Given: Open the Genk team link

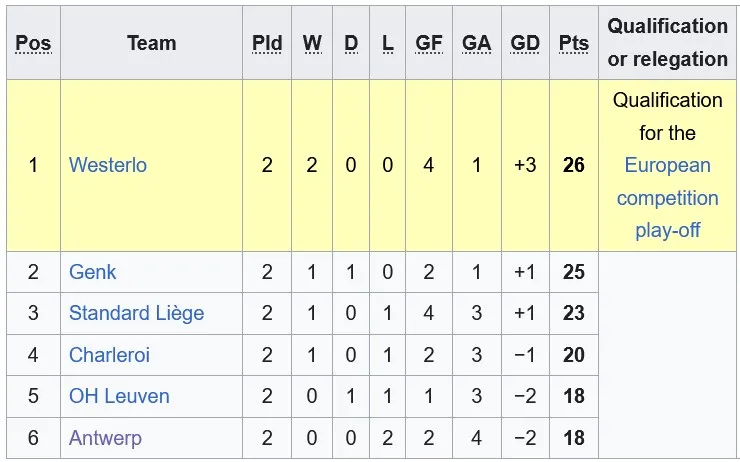Looking at the screenshot, I should (92, 272).
